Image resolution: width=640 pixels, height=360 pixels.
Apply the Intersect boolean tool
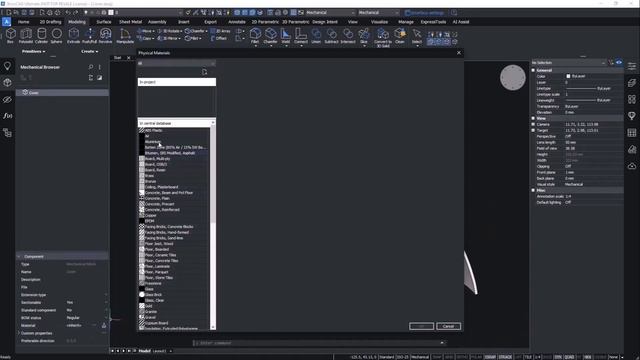[x=348, y=36]
